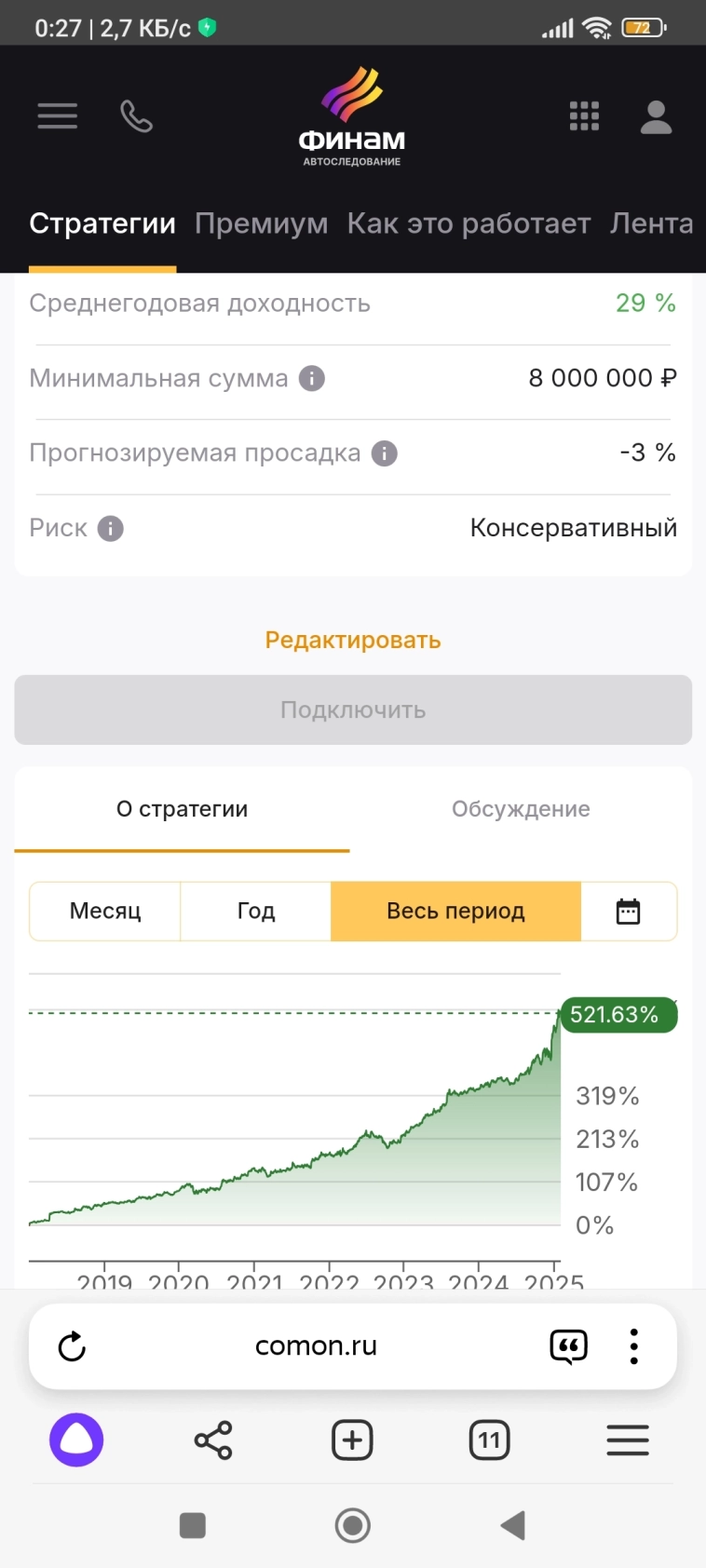
Task: Click info icon next to Минимальная сумма
Action: click(312, 379)
